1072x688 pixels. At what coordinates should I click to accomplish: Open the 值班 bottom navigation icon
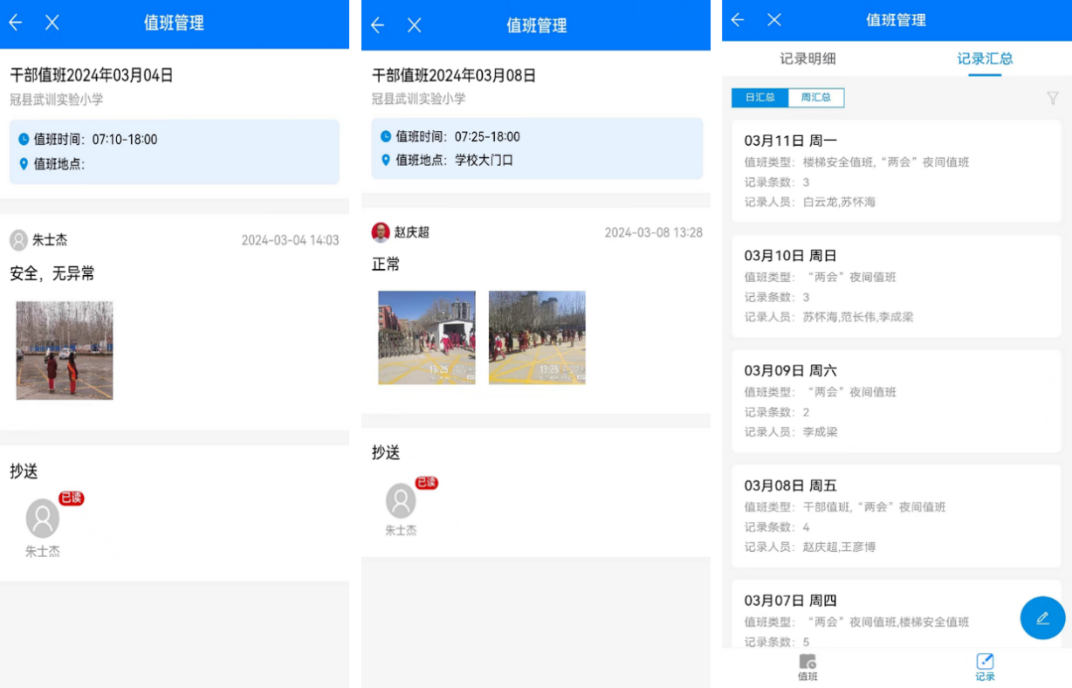click(807, 667)
